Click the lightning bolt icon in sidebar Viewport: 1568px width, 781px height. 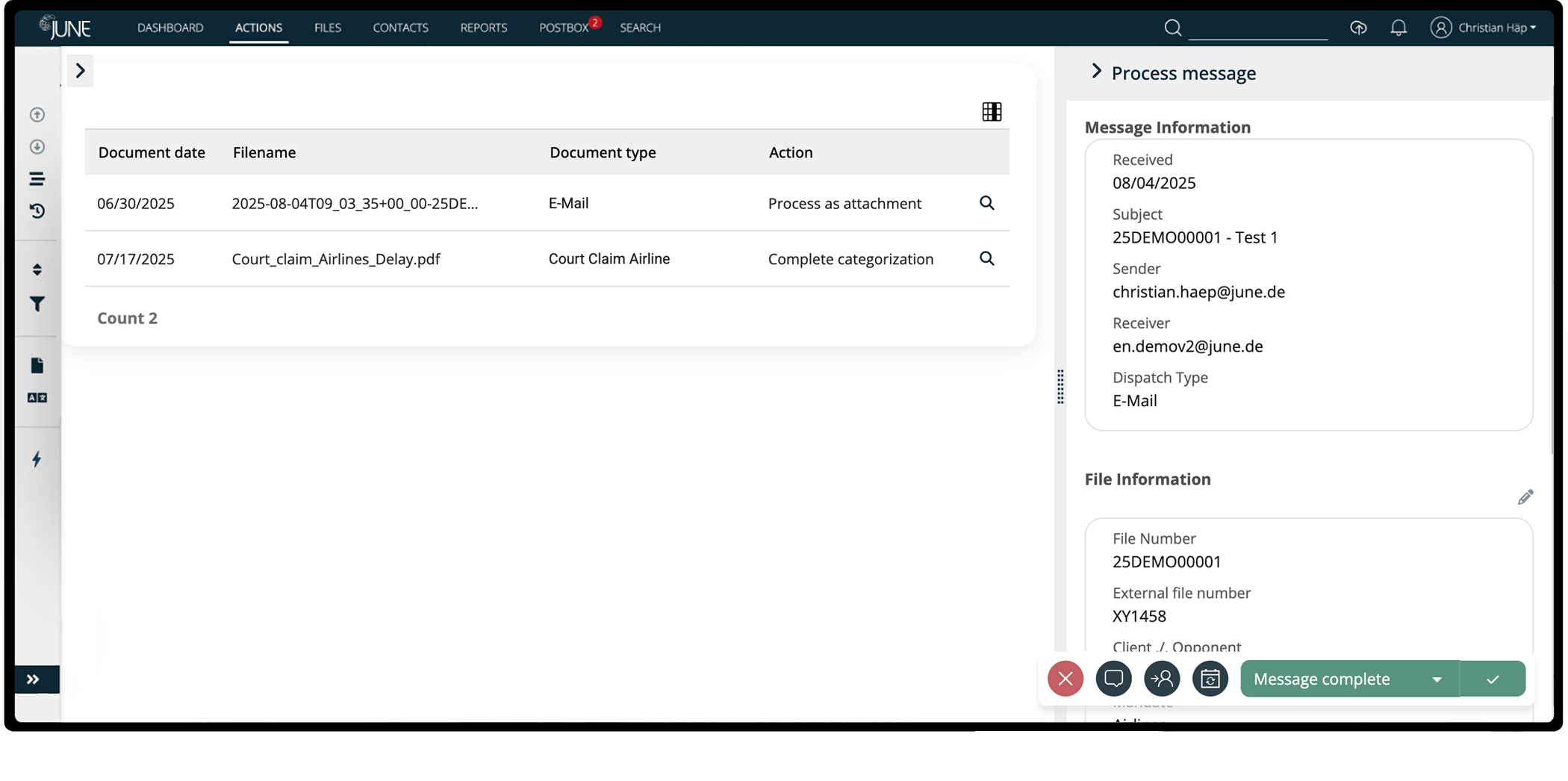37,459
